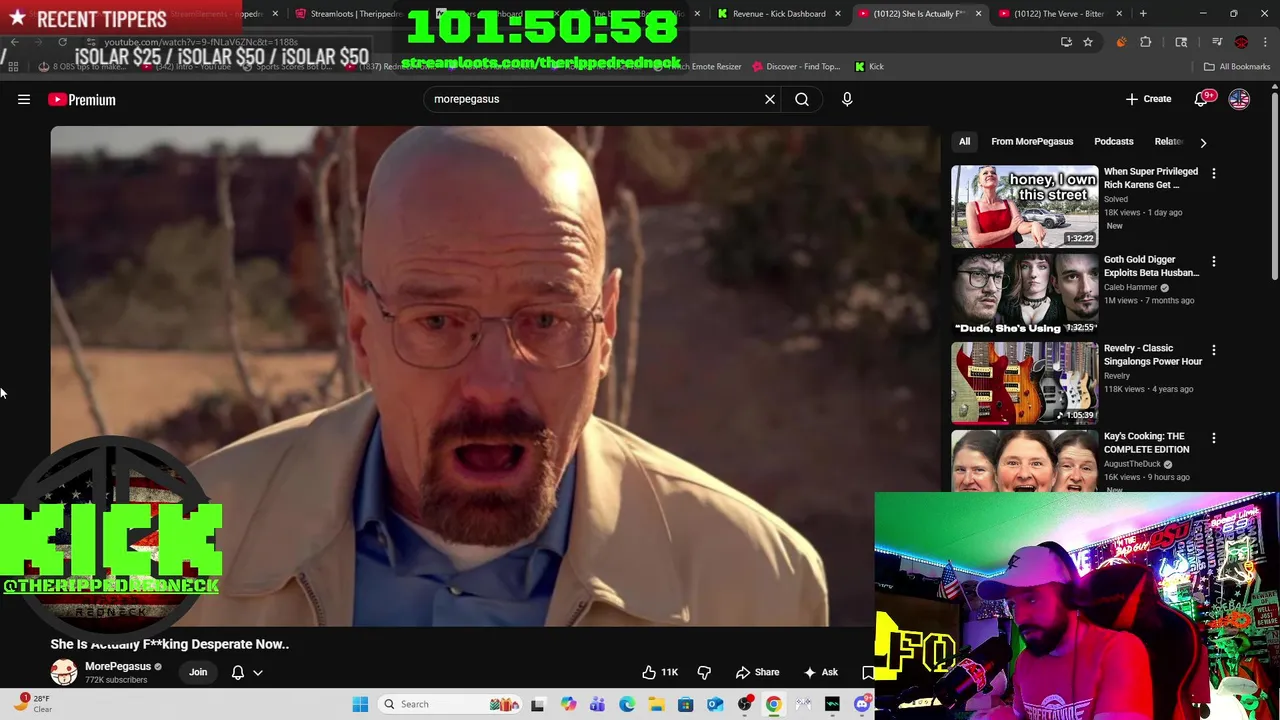Image resolution: width=1280 pixels, height=720 pixels.
Task: Open the Chrome profile avatar
Action: coord(1241,42)
